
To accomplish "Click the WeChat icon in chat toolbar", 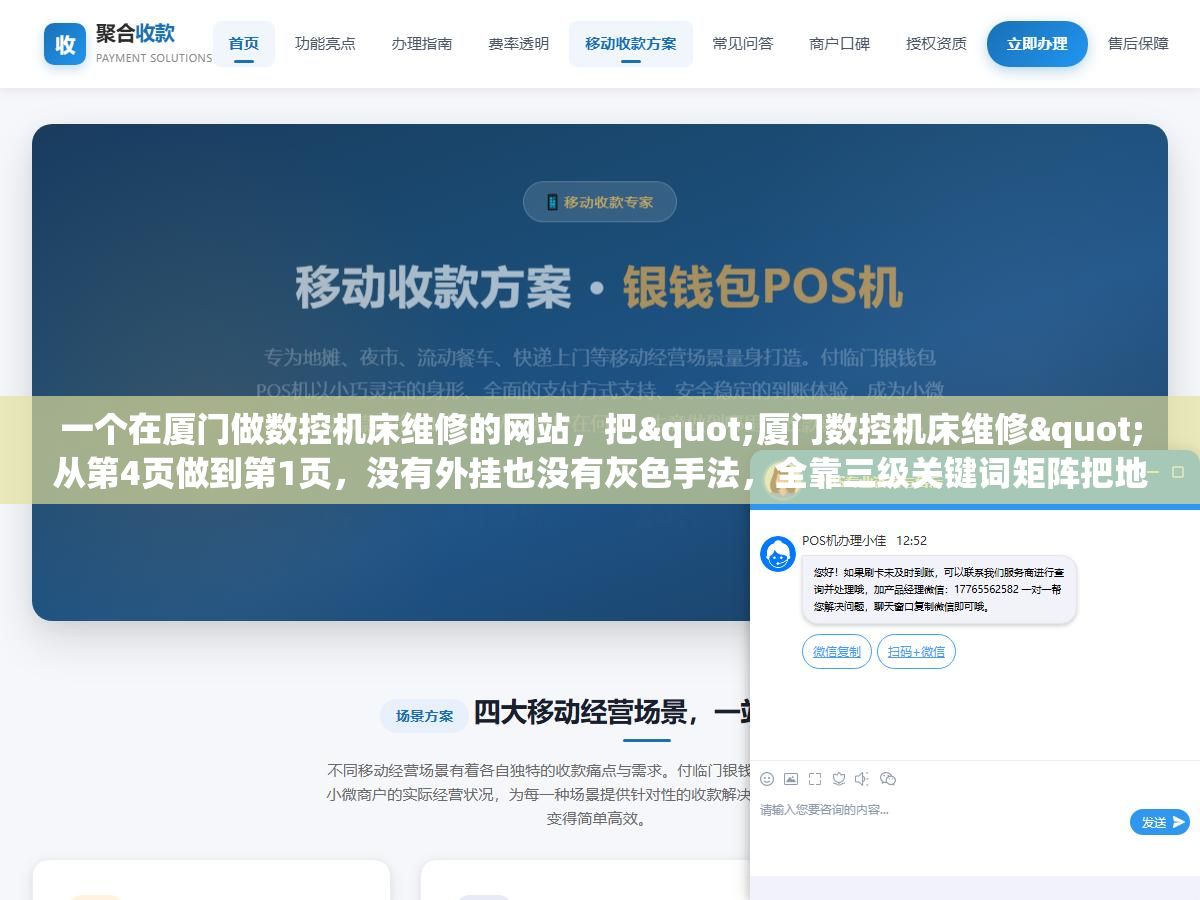I will (x=888, y=779).
